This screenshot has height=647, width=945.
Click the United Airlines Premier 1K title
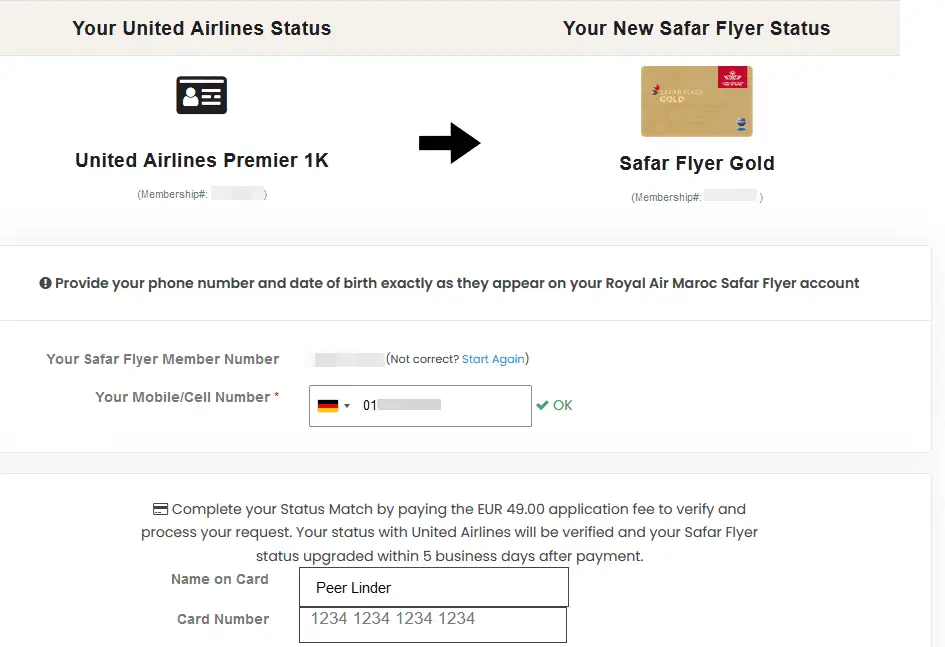coord(202,160)
